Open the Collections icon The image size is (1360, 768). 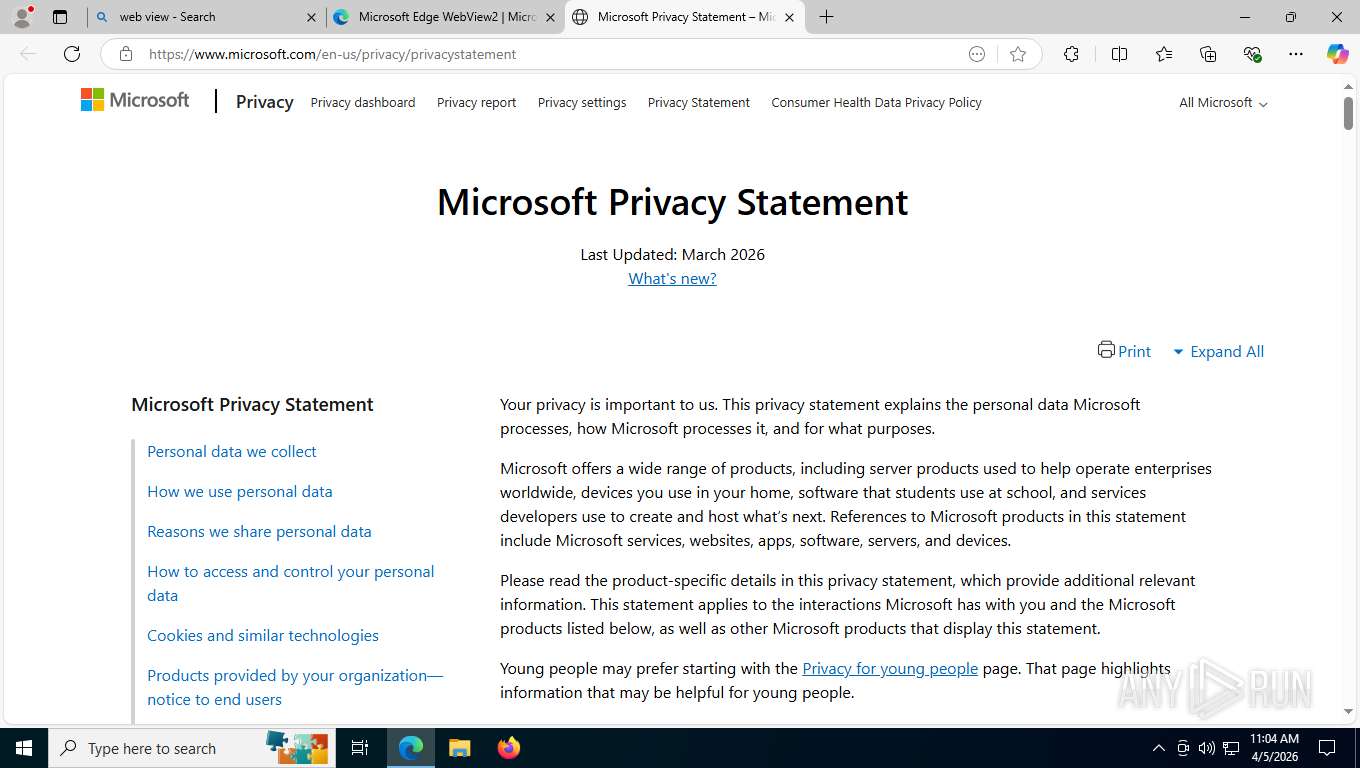click(1208, 54)
